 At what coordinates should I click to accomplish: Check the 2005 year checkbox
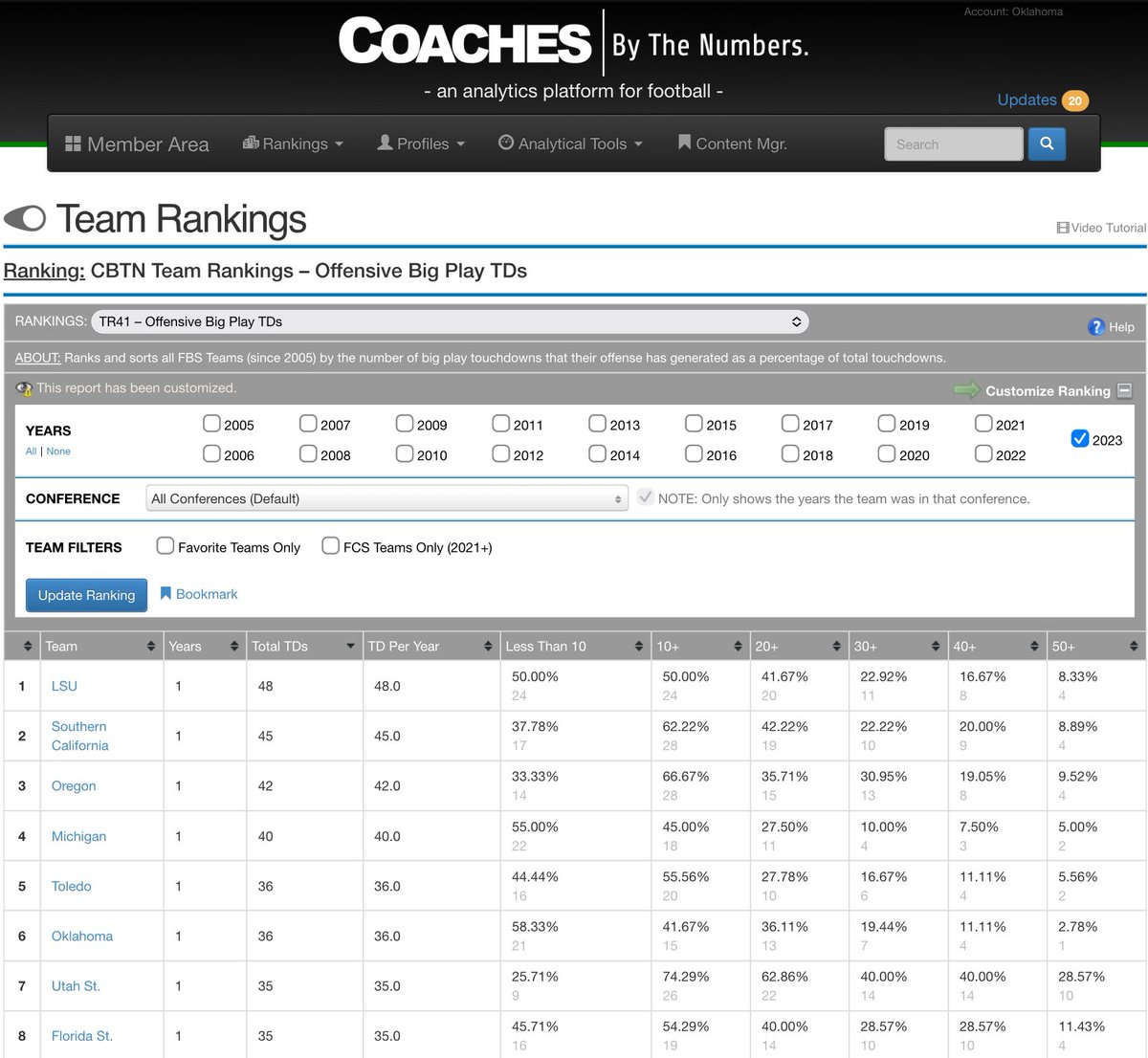coord(211,423)
